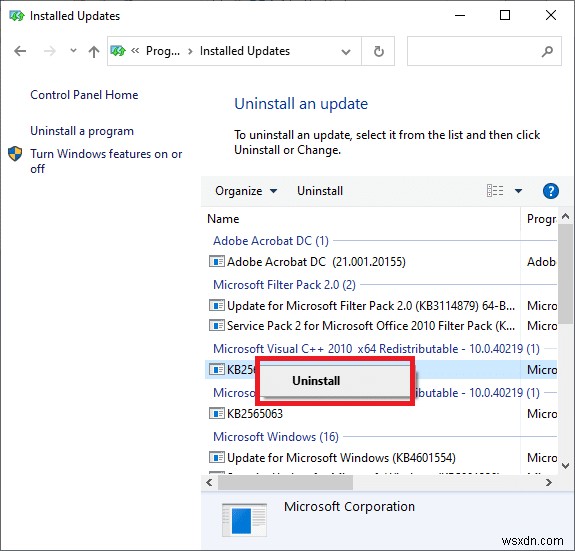Image resolution: width=575 pixels, height=551 pixels.
Task: Click icon of the Adobe Acrobat DC update
Action: (216, 262)
